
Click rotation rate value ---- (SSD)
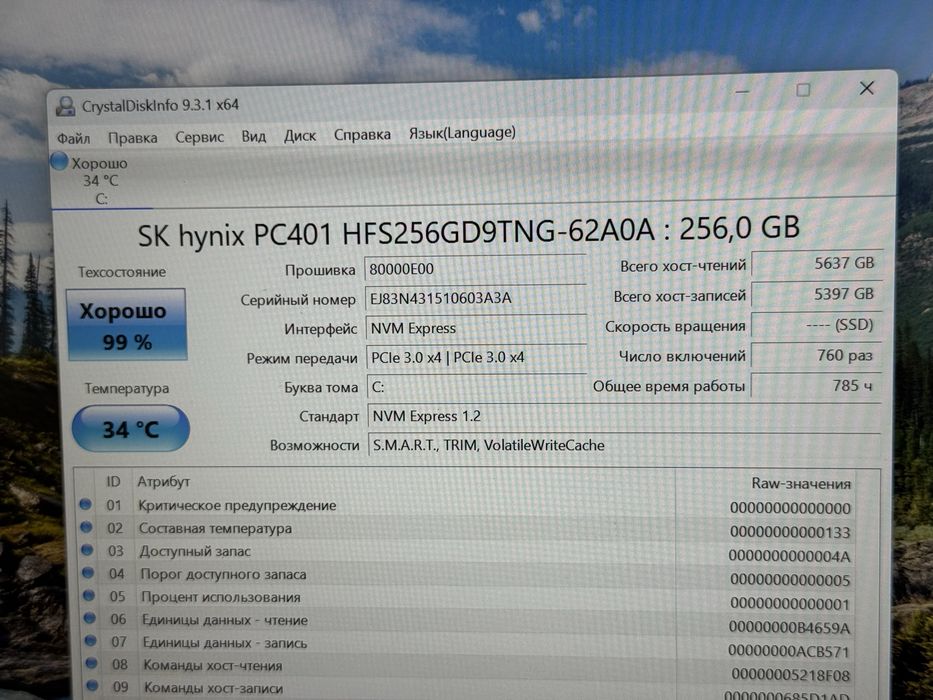pyautogui.click(x=816, y=325)
